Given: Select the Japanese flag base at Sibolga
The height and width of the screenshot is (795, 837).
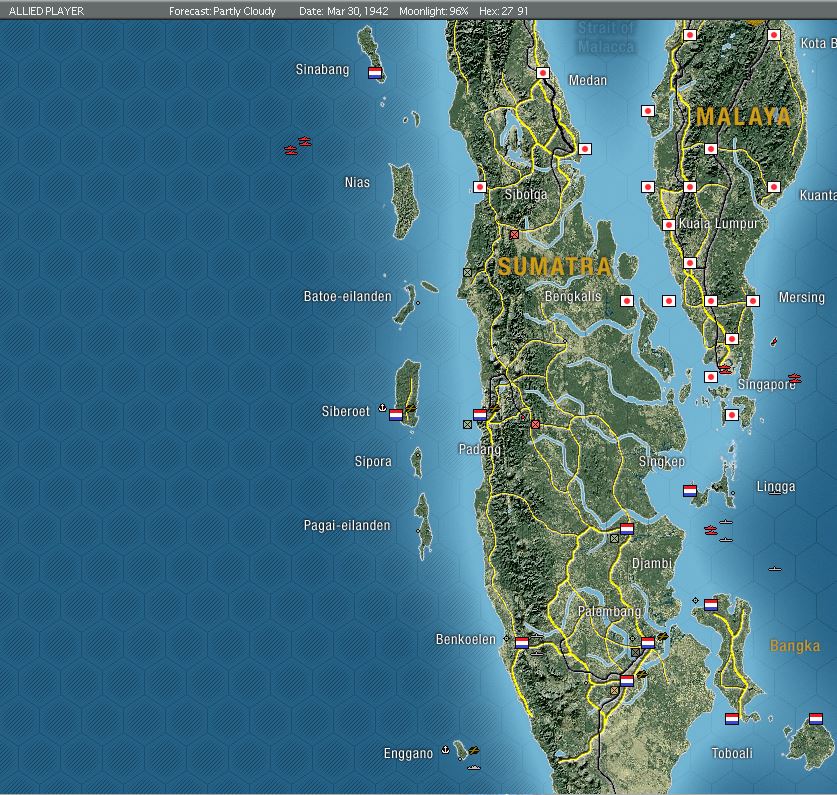Looking at the screenshot, I should tap(480, 187).
